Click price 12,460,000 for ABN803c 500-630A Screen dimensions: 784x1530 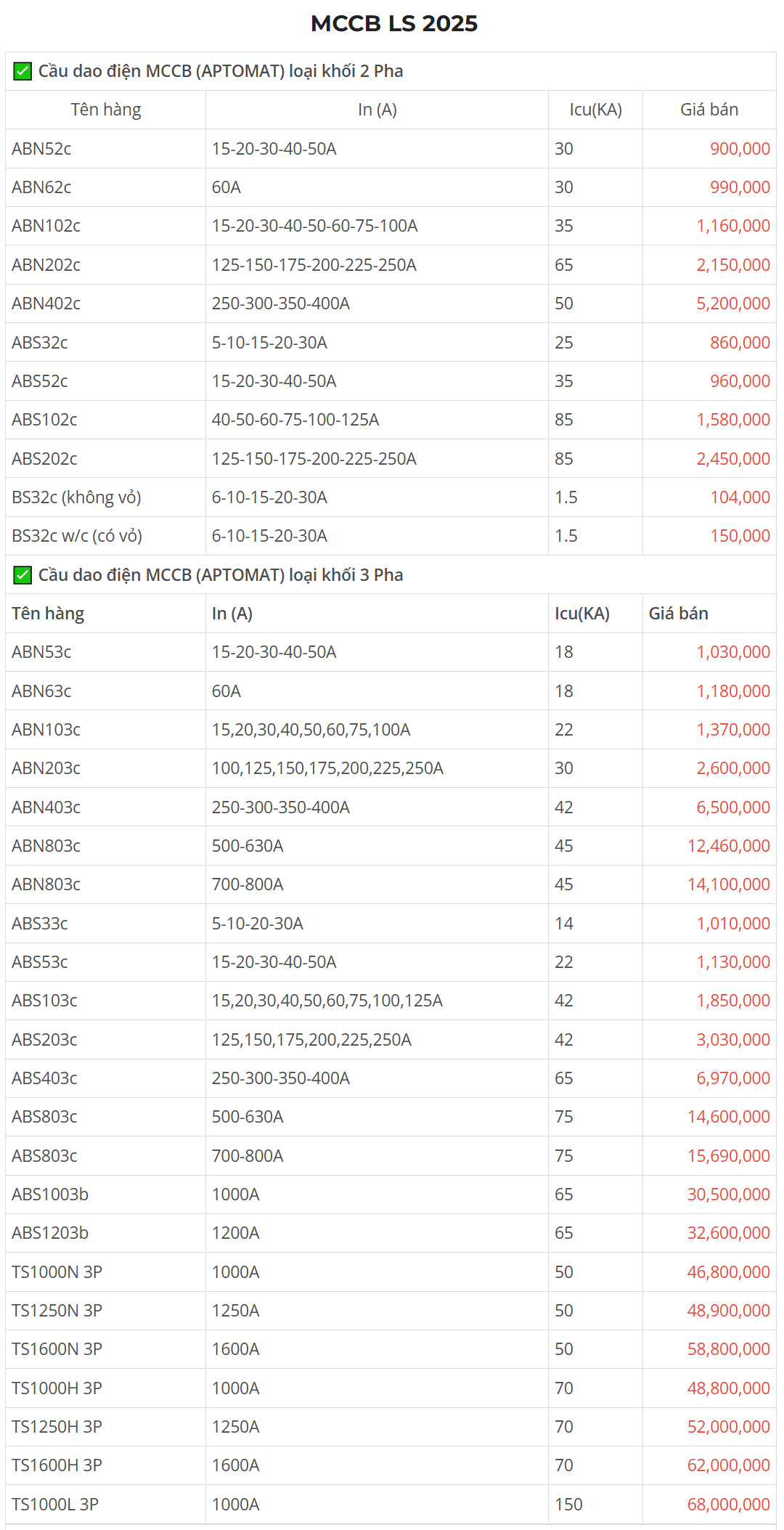728,846
